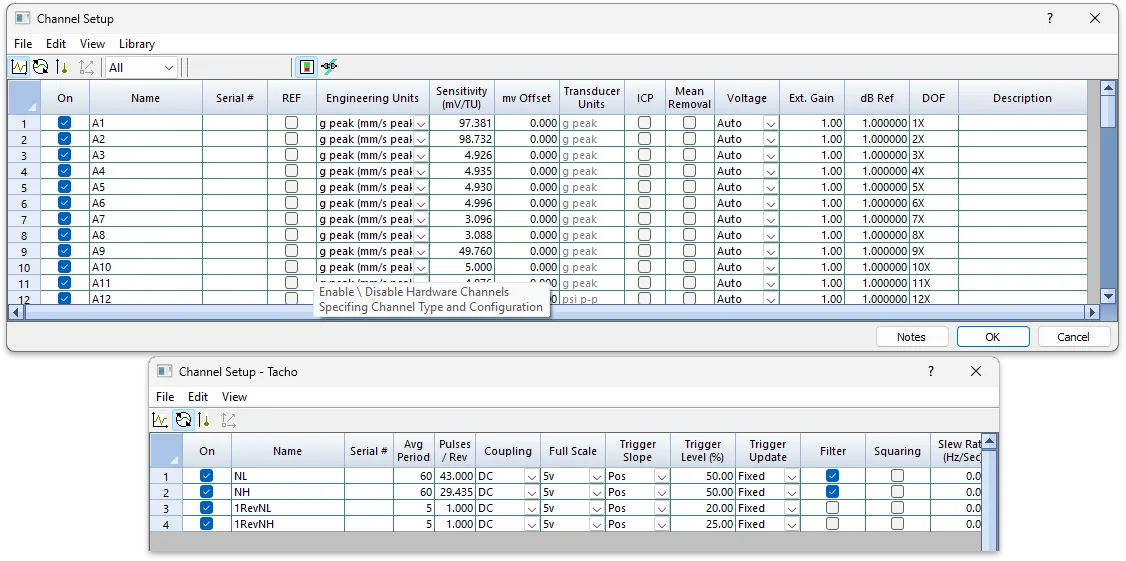Click the help question mark in Channel Setup
Image resolution: width=1126 pixels, height=561 pixels.
click(x=1050, y=19)
